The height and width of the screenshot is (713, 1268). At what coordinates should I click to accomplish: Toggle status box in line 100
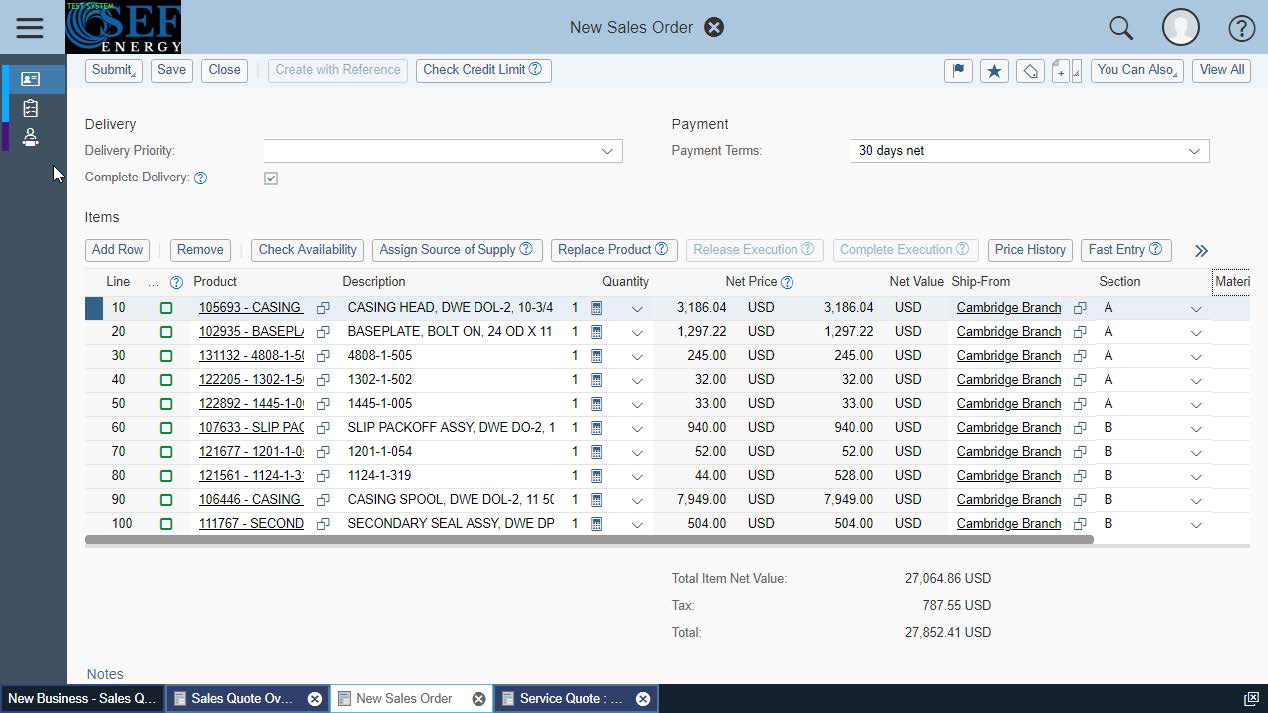(166, 524)
